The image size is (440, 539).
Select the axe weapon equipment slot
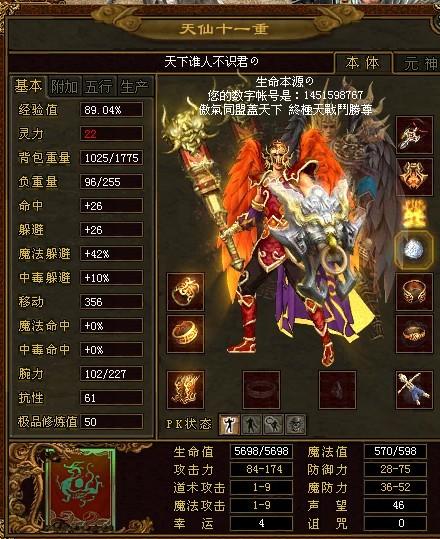(414, 135)
